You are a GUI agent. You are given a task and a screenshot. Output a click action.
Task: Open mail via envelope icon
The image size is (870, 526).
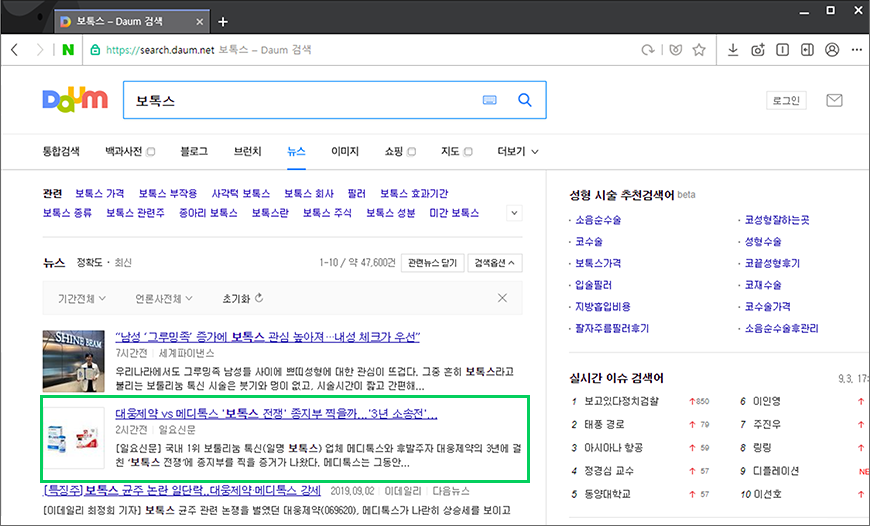[x=834, y=100]
